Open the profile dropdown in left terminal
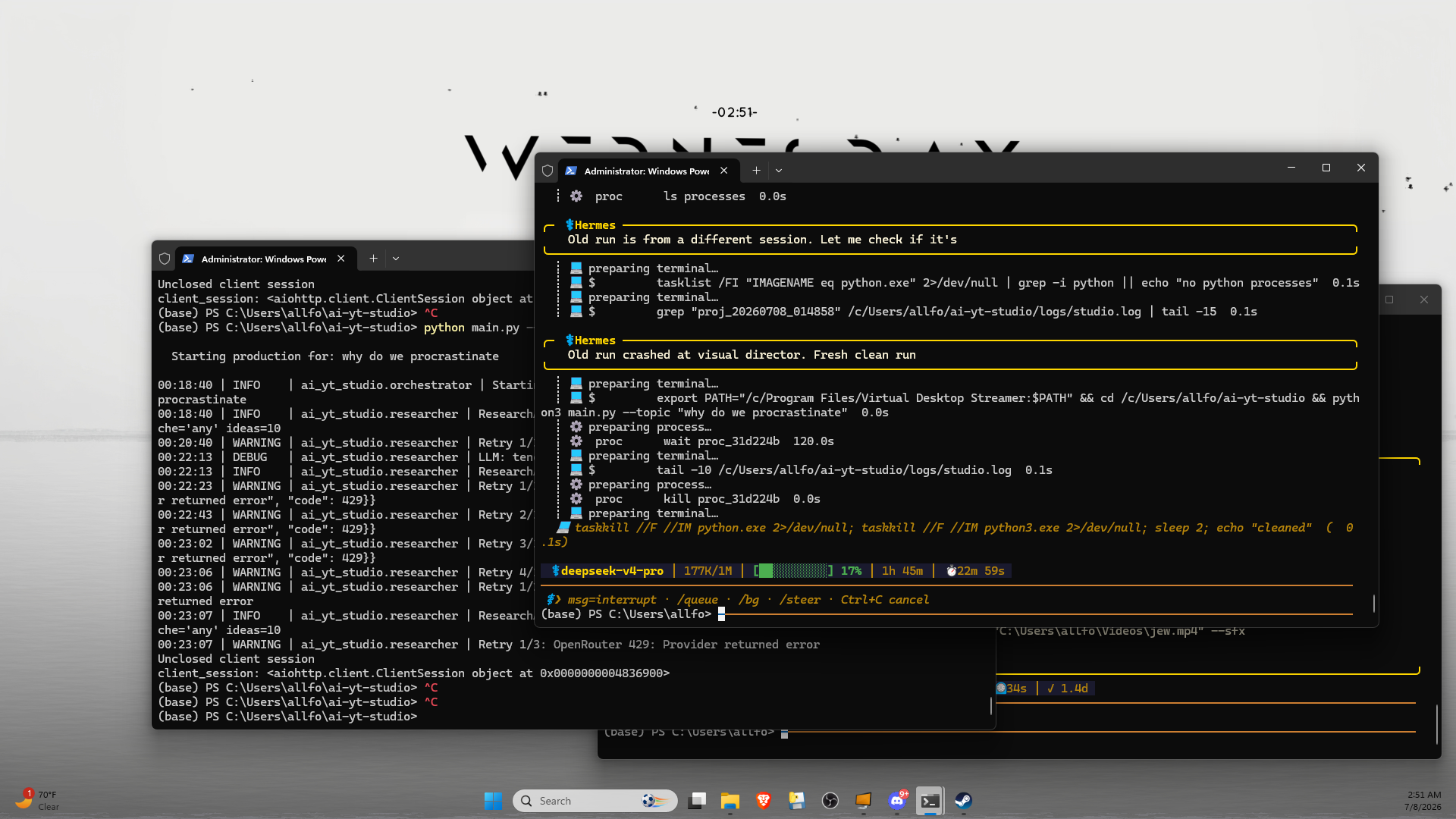 pyautogui.click(x=396, y=259)
